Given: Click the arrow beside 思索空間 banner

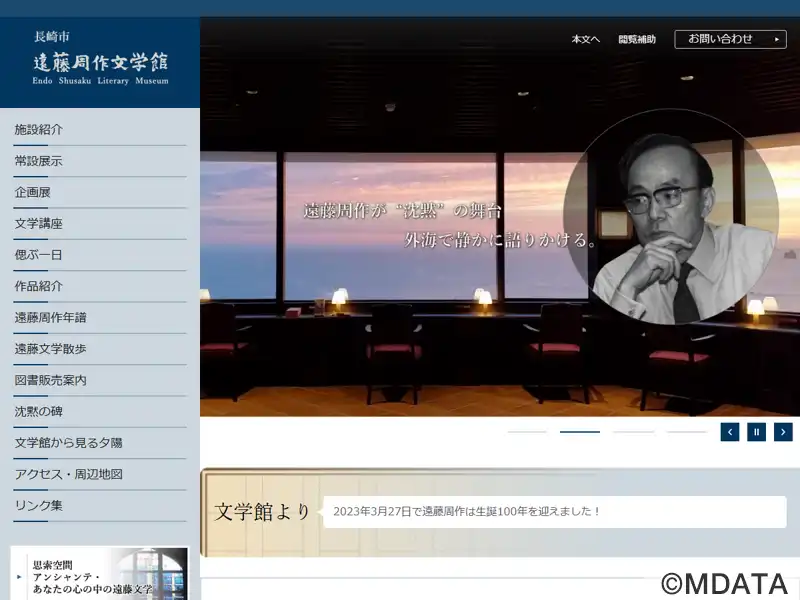Looking at the screenshot, I should click(x=19, y=577).
